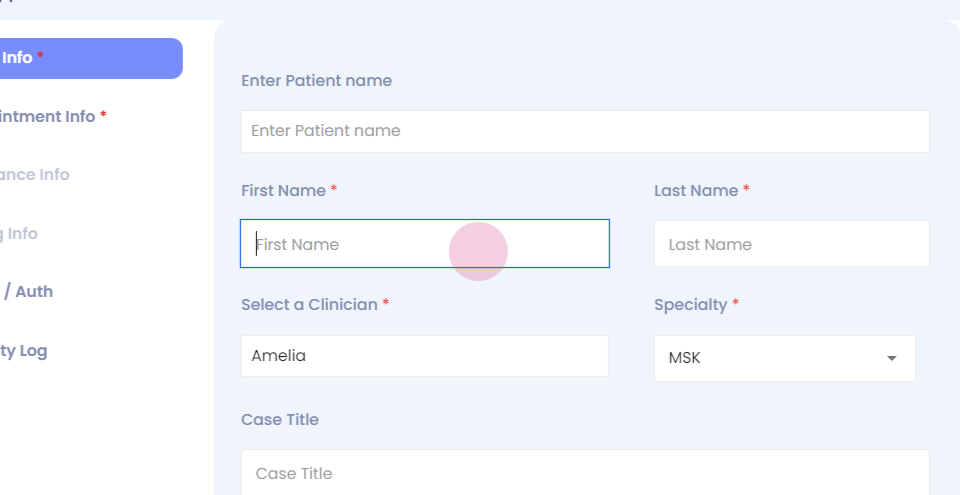
Task: Click the Specialty dropdown arrow
Action: click(x=891, y=358)
